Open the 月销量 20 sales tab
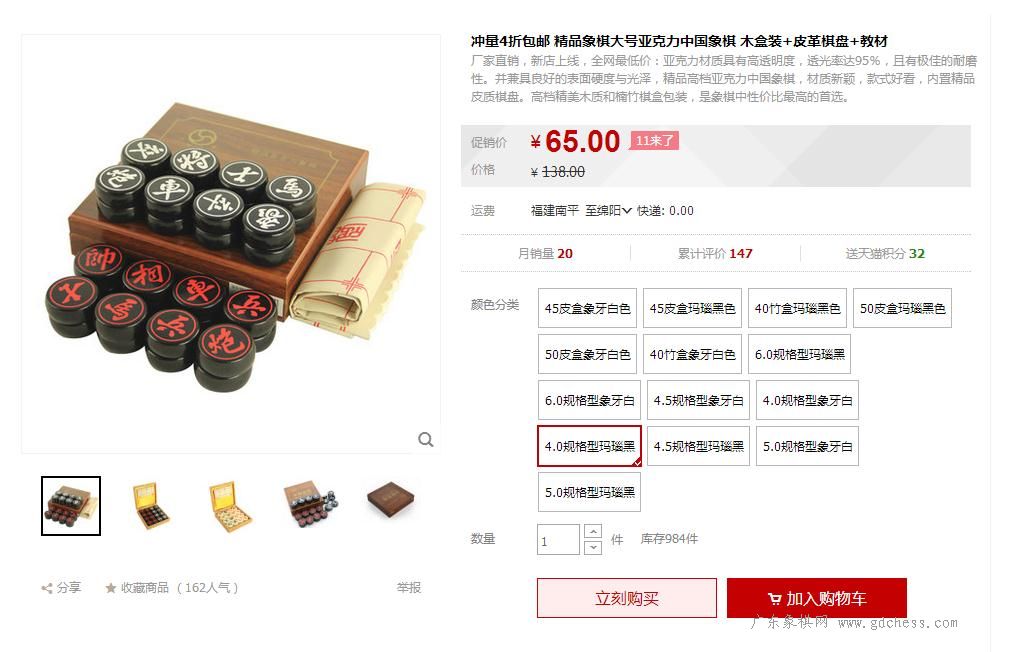1012x652 pixels. coord(545,254)
